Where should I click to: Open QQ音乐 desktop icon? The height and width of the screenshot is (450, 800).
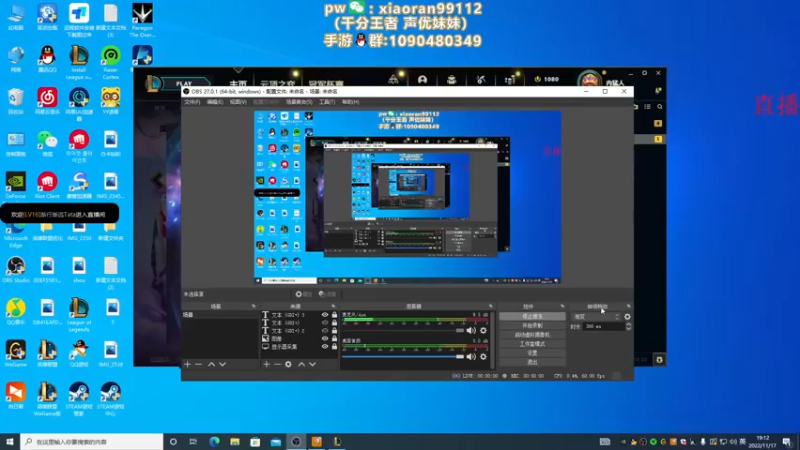[16, 312]
